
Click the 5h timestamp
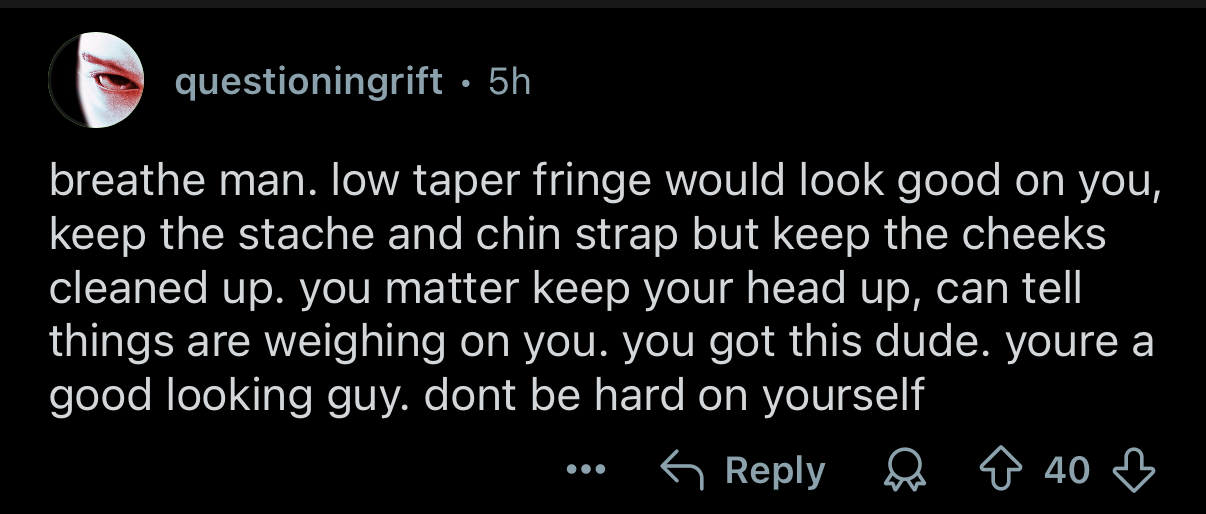(509, 83)
